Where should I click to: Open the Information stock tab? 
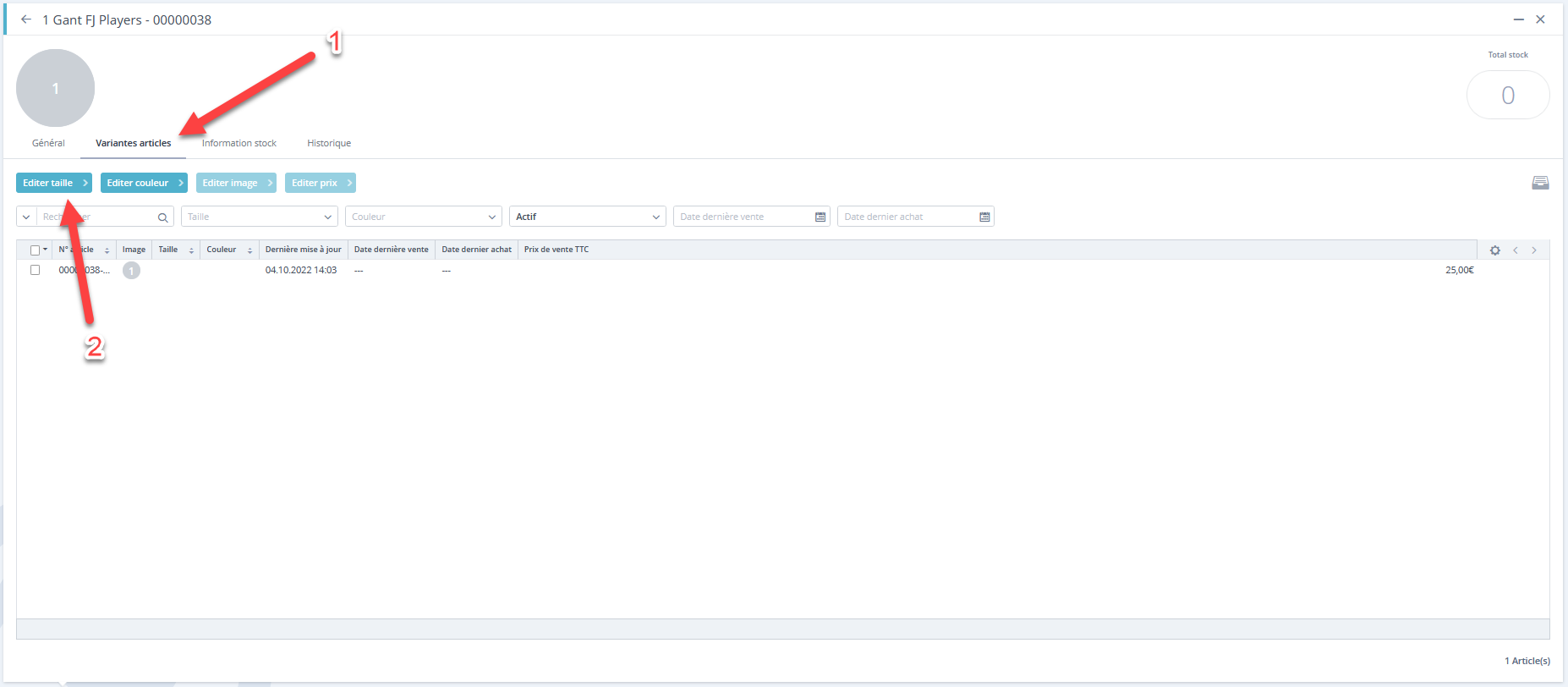click(x=239, y=143)
